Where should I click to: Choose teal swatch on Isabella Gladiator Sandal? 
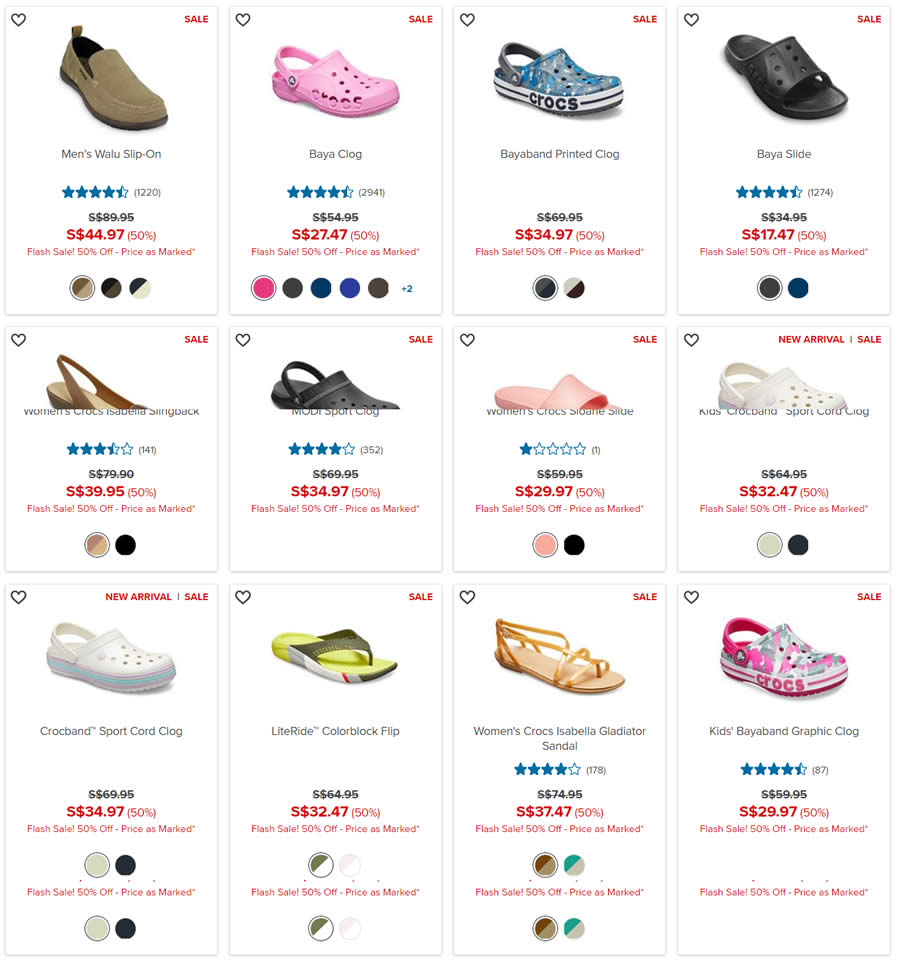[574, 865]
